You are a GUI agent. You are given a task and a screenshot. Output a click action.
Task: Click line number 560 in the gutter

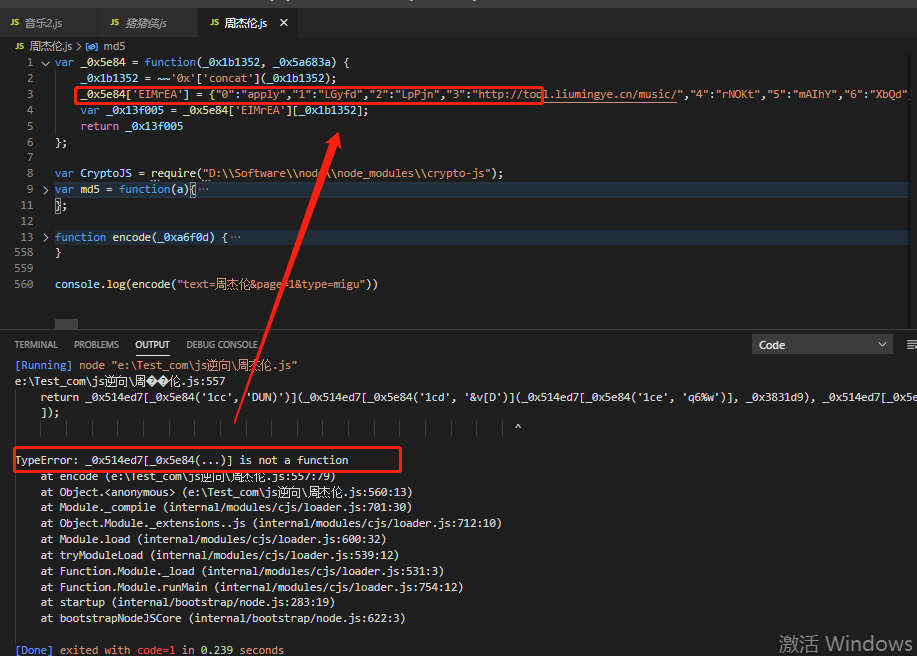coord(24,284)
